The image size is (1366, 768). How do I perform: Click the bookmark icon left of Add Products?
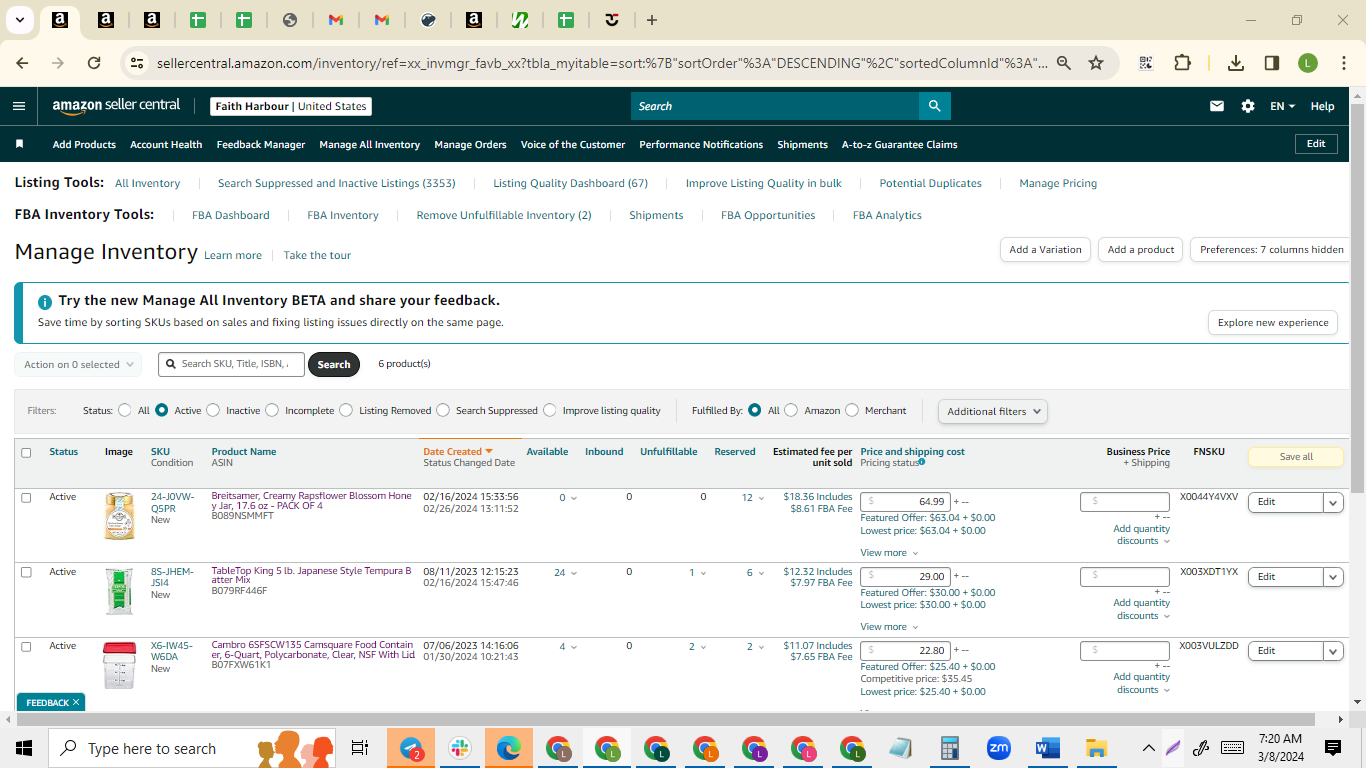tap(19, 144)
